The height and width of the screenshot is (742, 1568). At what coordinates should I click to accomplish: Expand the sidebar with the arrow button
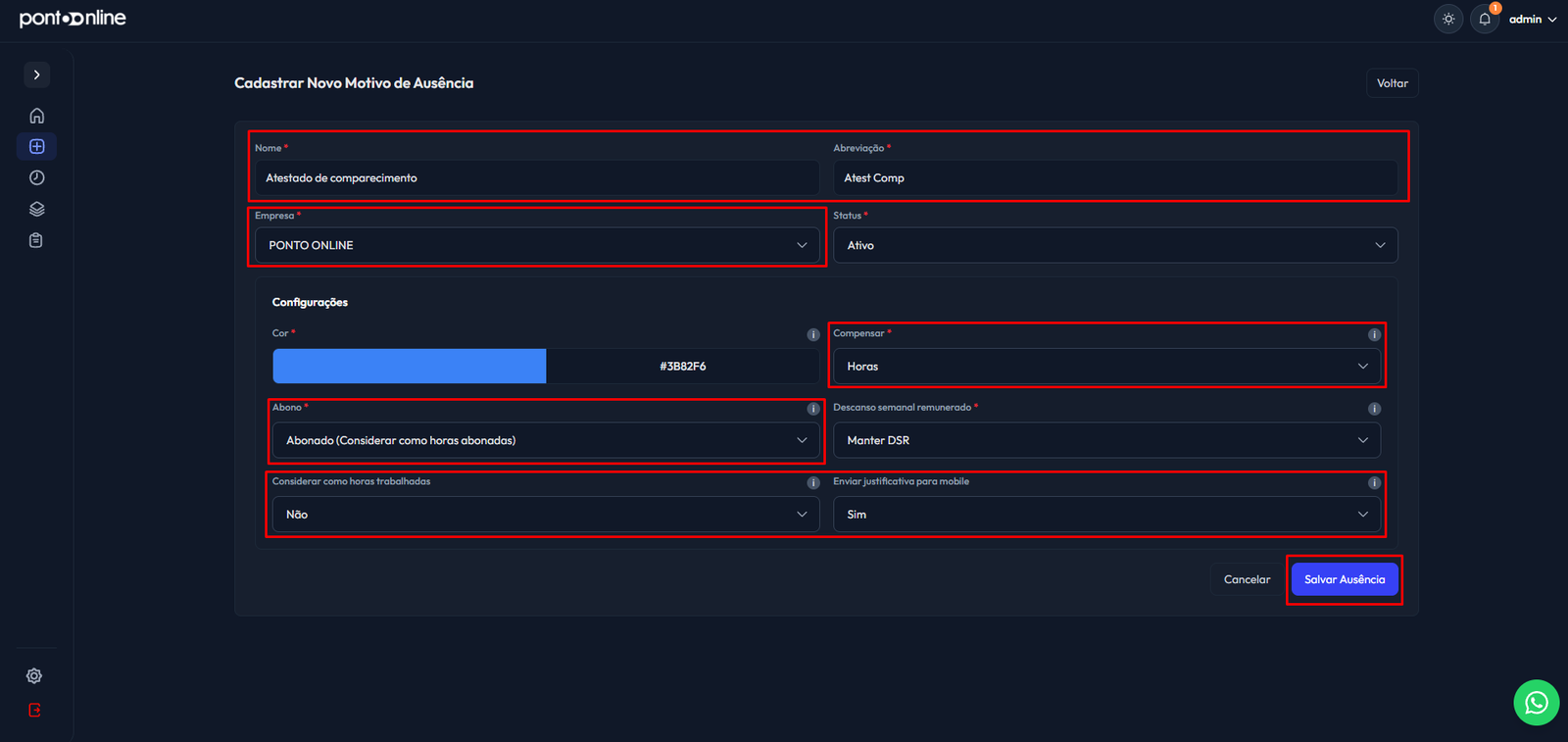36,74
